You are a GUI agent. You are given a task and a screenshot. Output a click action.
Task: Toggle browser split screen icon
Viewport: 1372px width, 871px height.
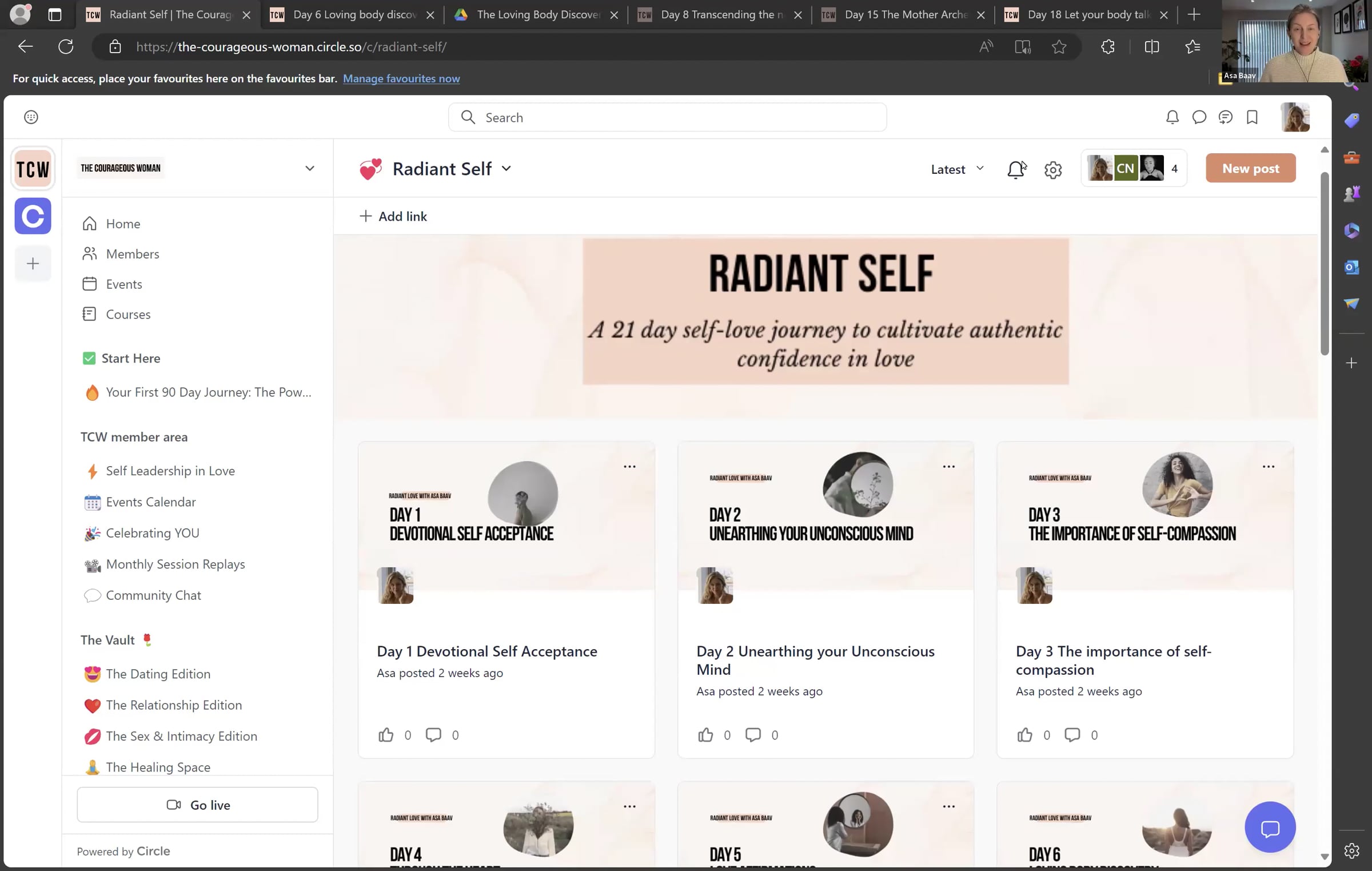click(x=1152, y=46)
